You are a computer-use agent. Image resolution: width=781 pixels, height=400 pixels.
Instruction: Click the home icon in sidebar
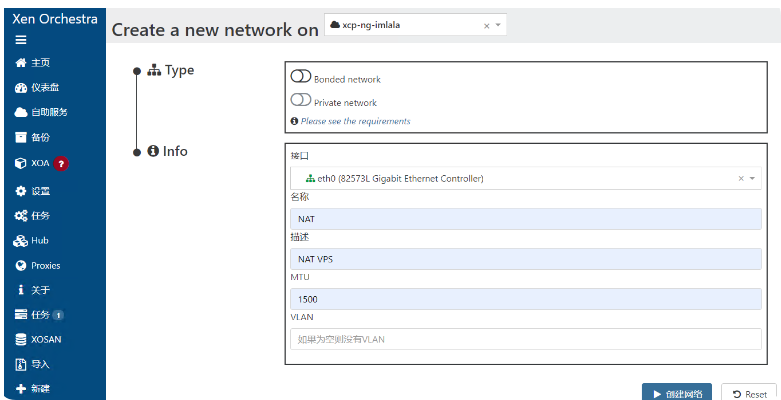click(x=20, y=63)
